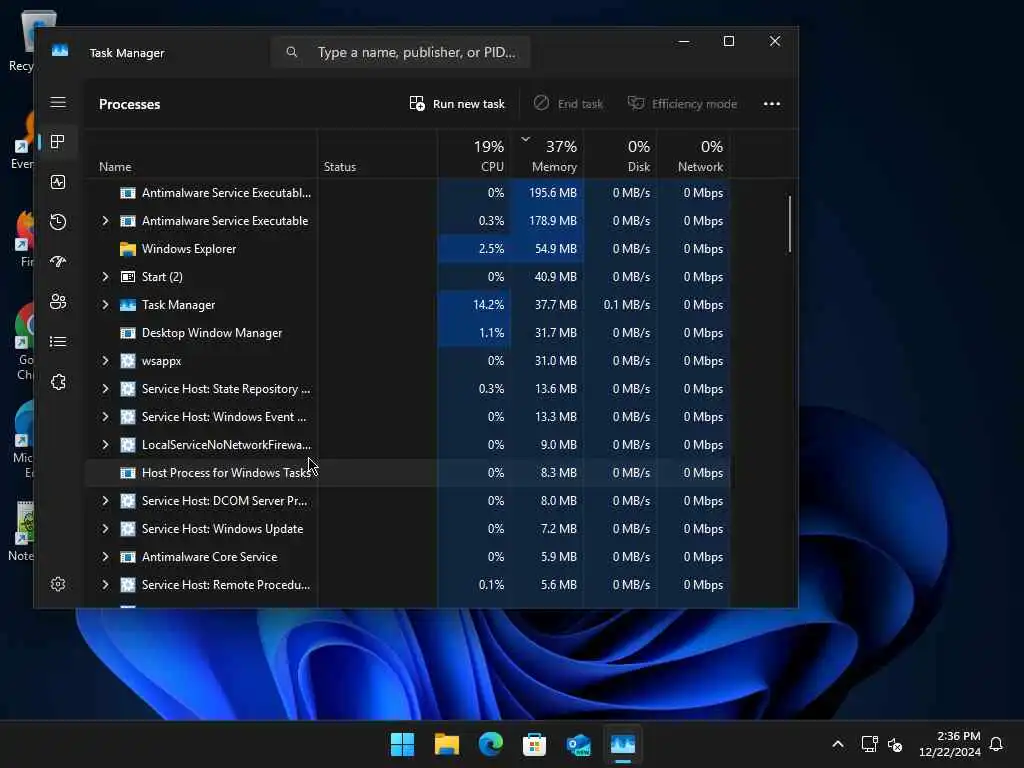Click the muted volume tray icon
The width and height of the screenshot is (1024, 768).
[x=895, y=744]
